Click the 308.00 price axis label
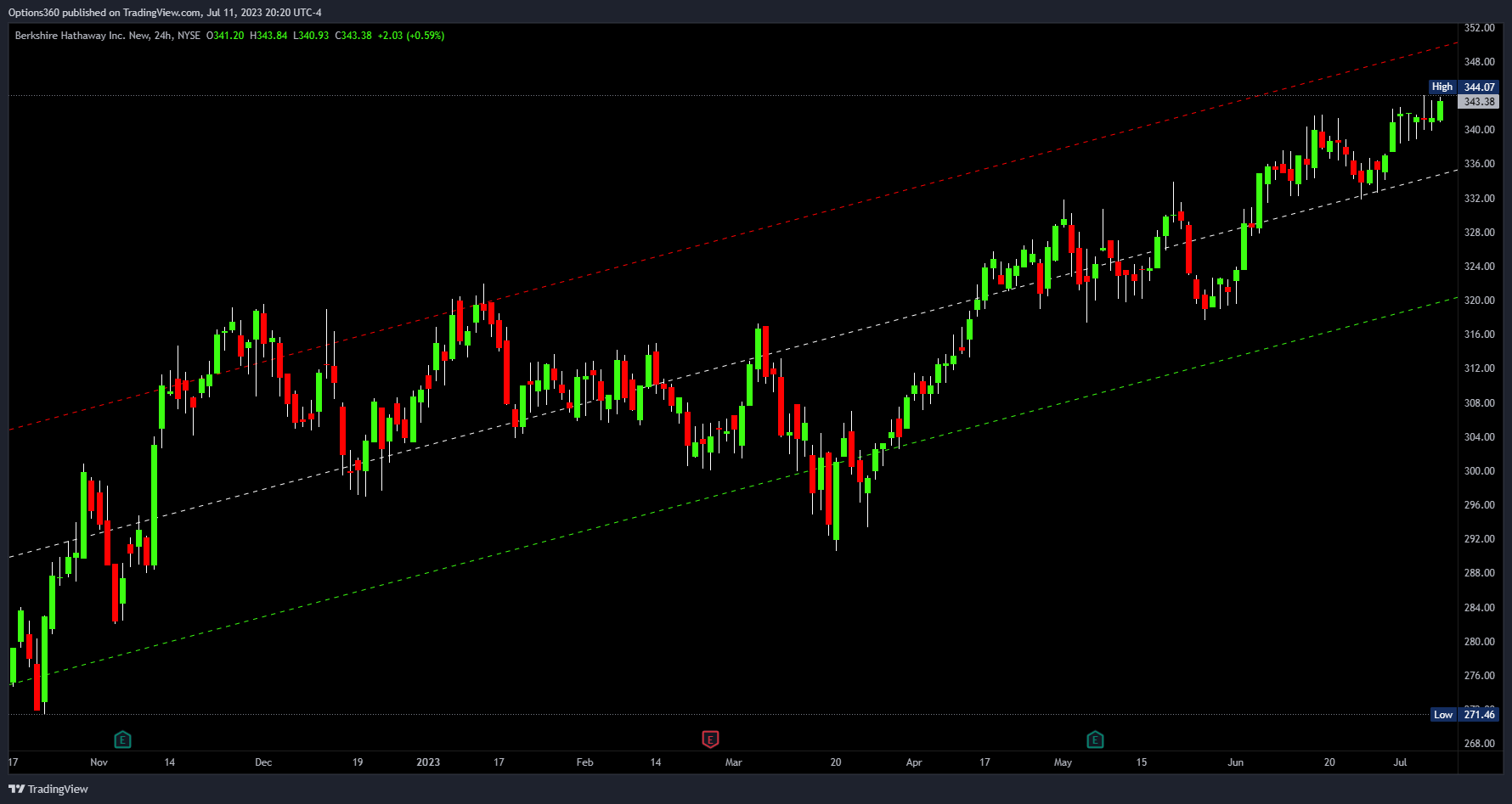Viewport: 1512px width, 804px height. (1479, 402)
